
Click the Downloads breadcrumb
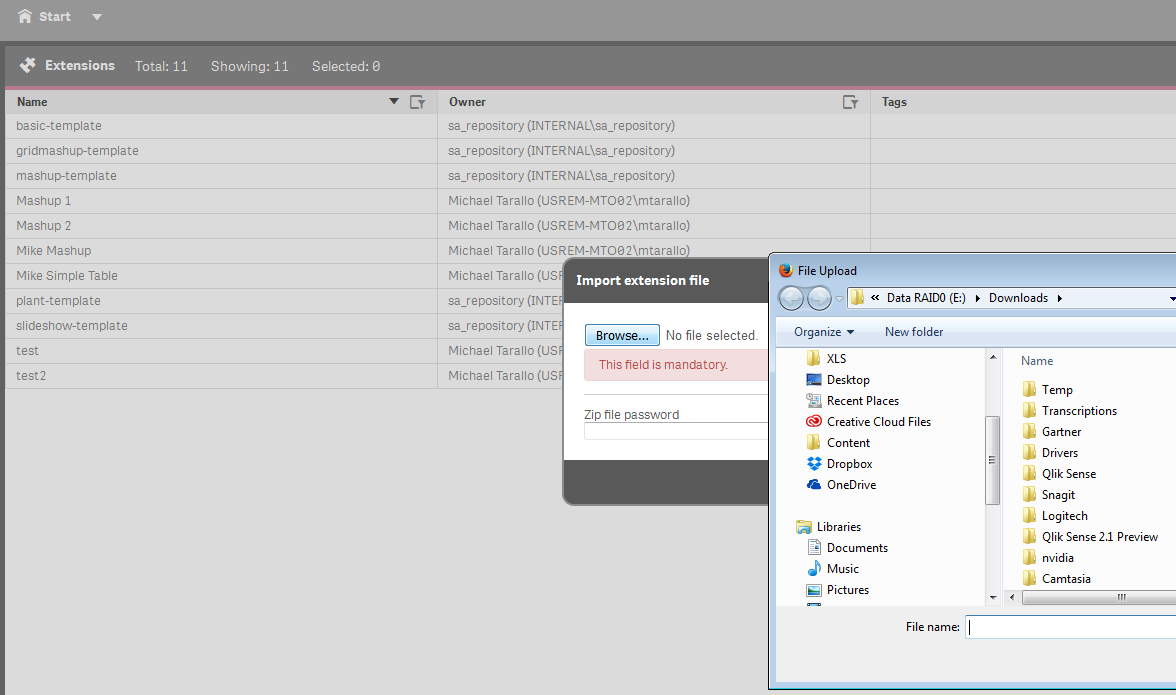pyautogui.click(x=1018, y=298)
